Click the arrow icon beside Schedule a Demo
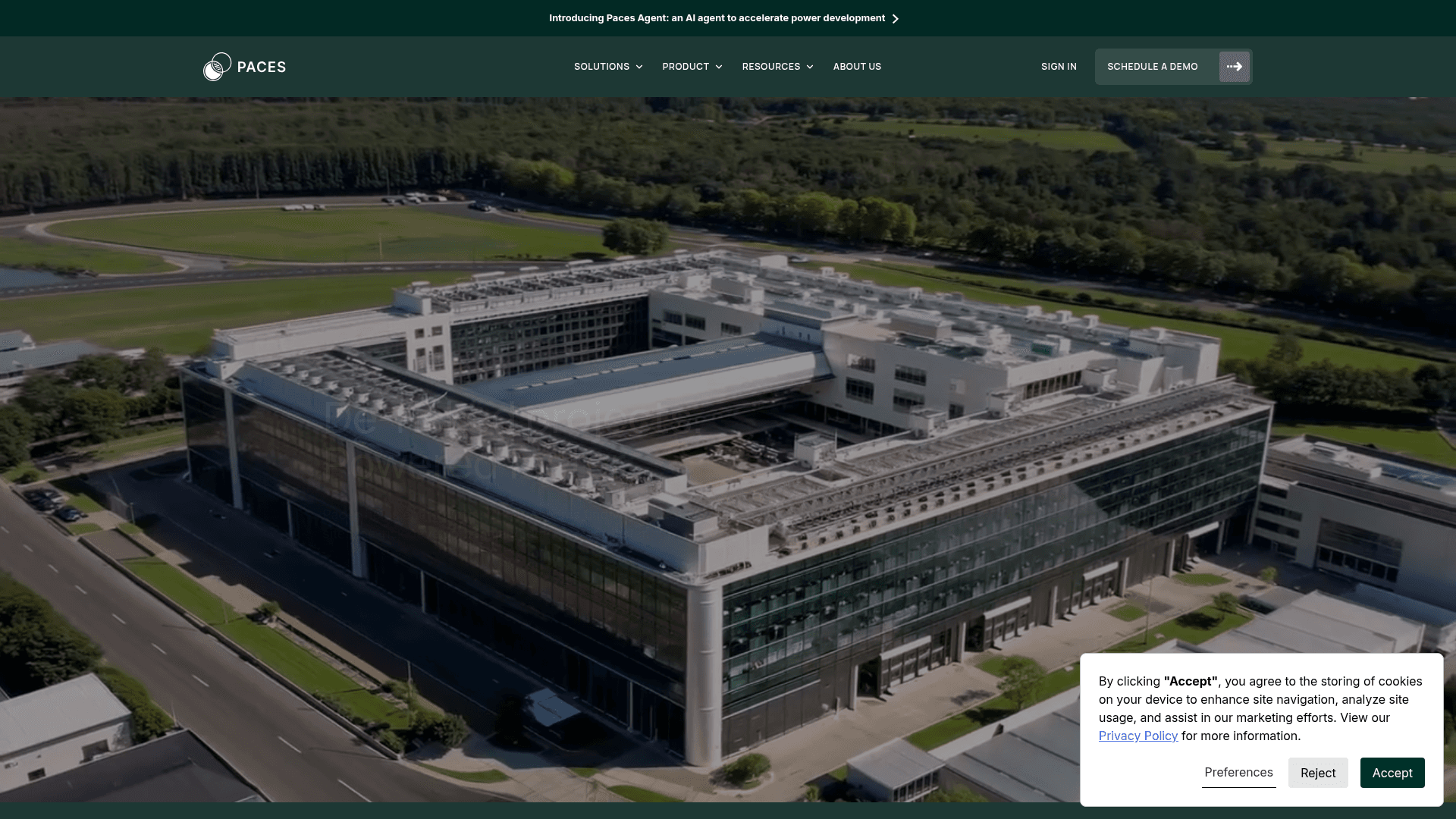Image resolution: width=1456 pixels, height=819 pixels. click(x=1234, y=67)
